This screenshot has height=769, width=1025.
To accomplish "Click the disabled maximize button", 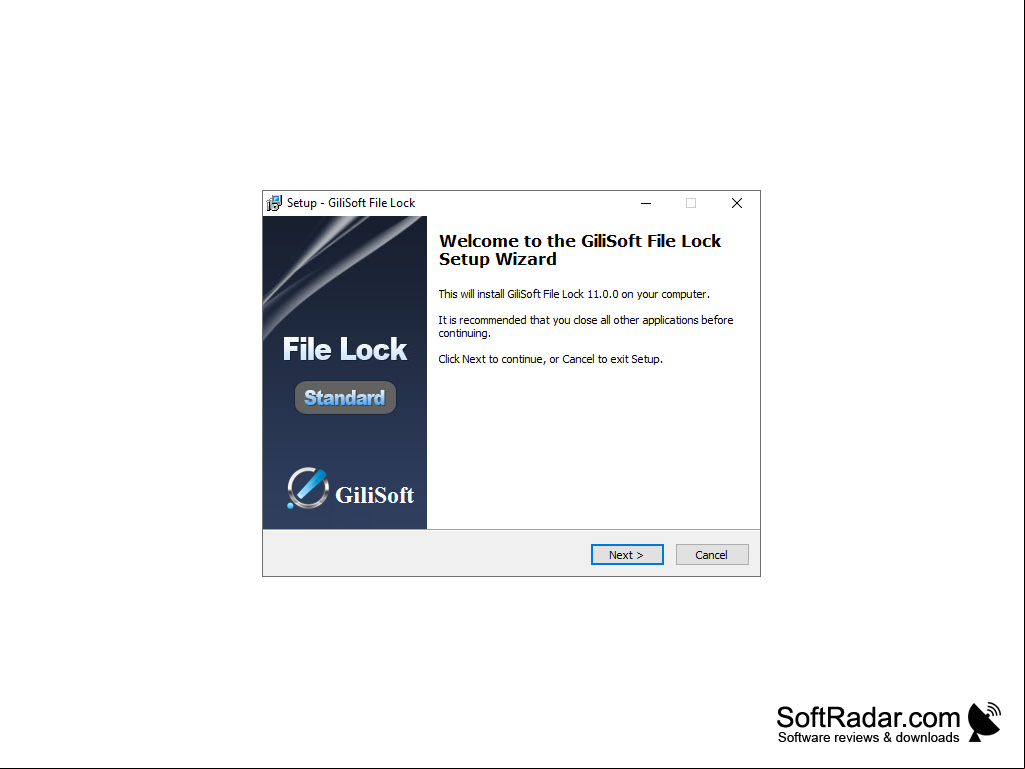I will pos(691,203).
